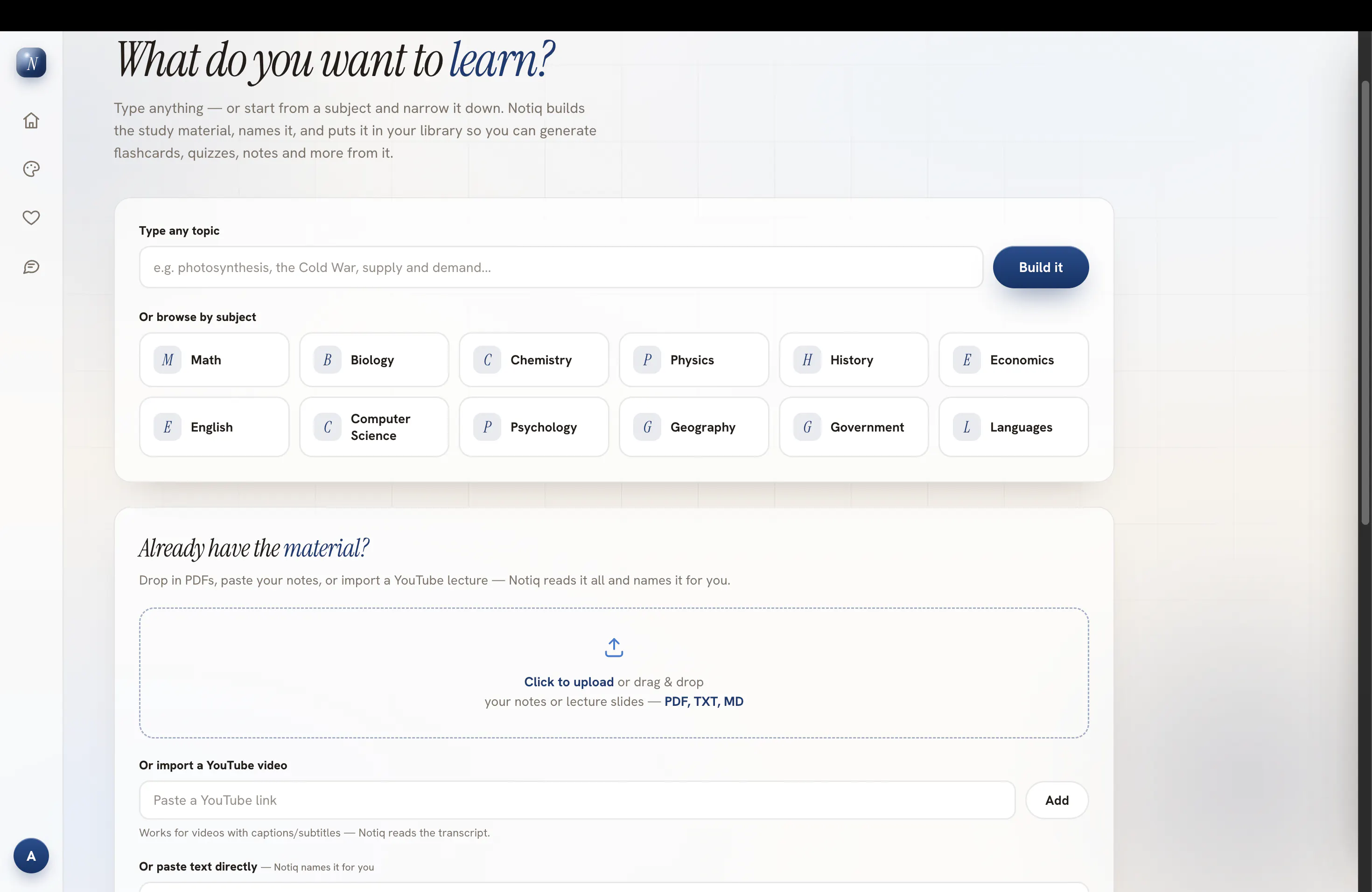Open the Geography subject card

693,427
